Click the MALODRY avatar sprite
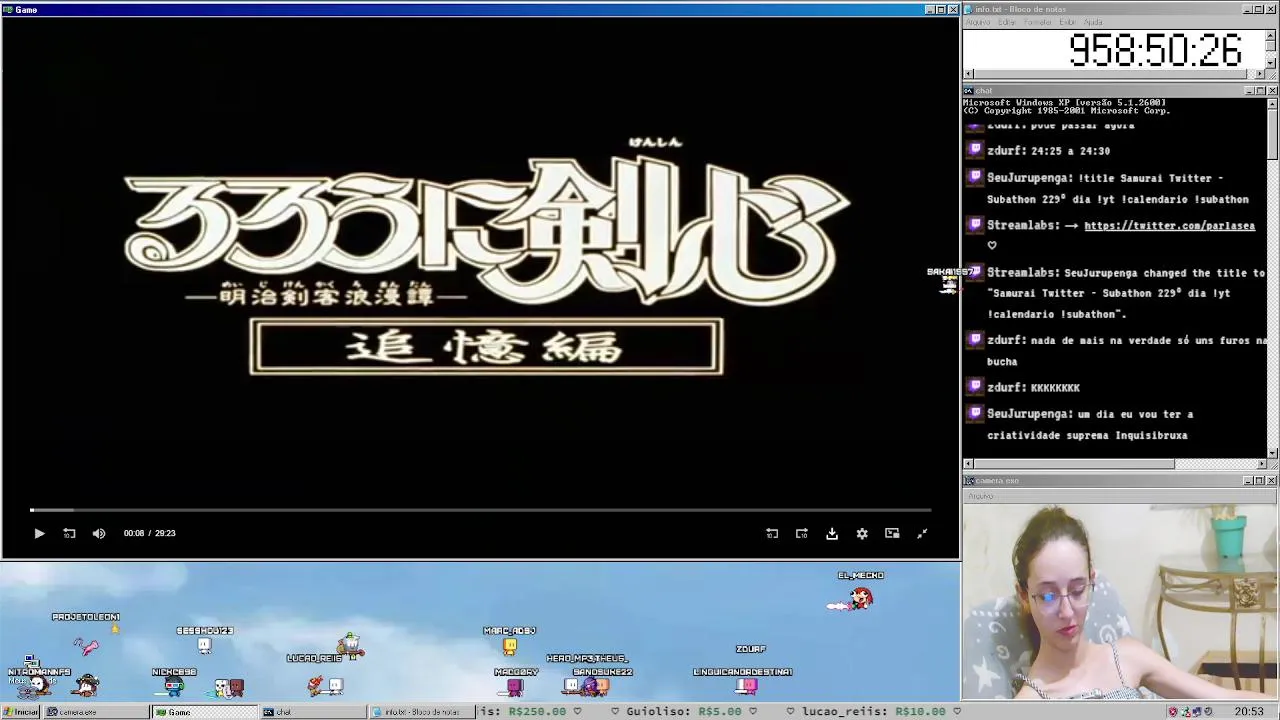1280x720 pixels. tap(516, 687)
